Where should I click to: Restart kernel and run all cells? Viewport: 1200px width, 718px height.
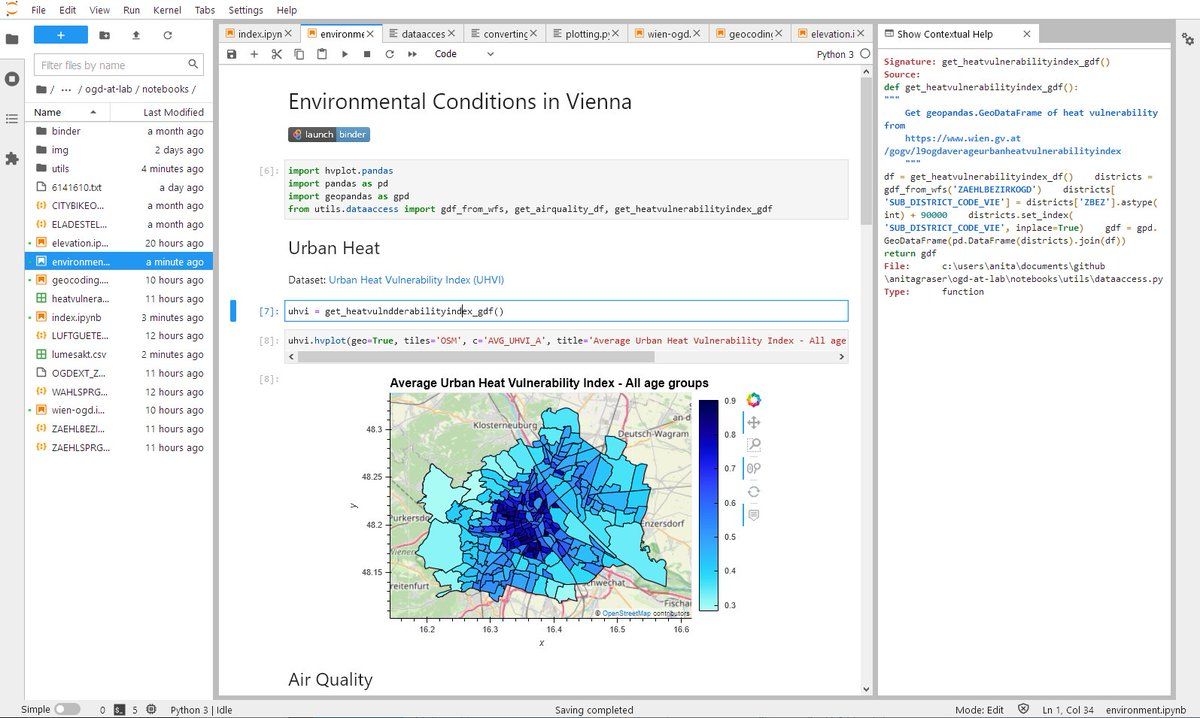click(x=412, y=54)
